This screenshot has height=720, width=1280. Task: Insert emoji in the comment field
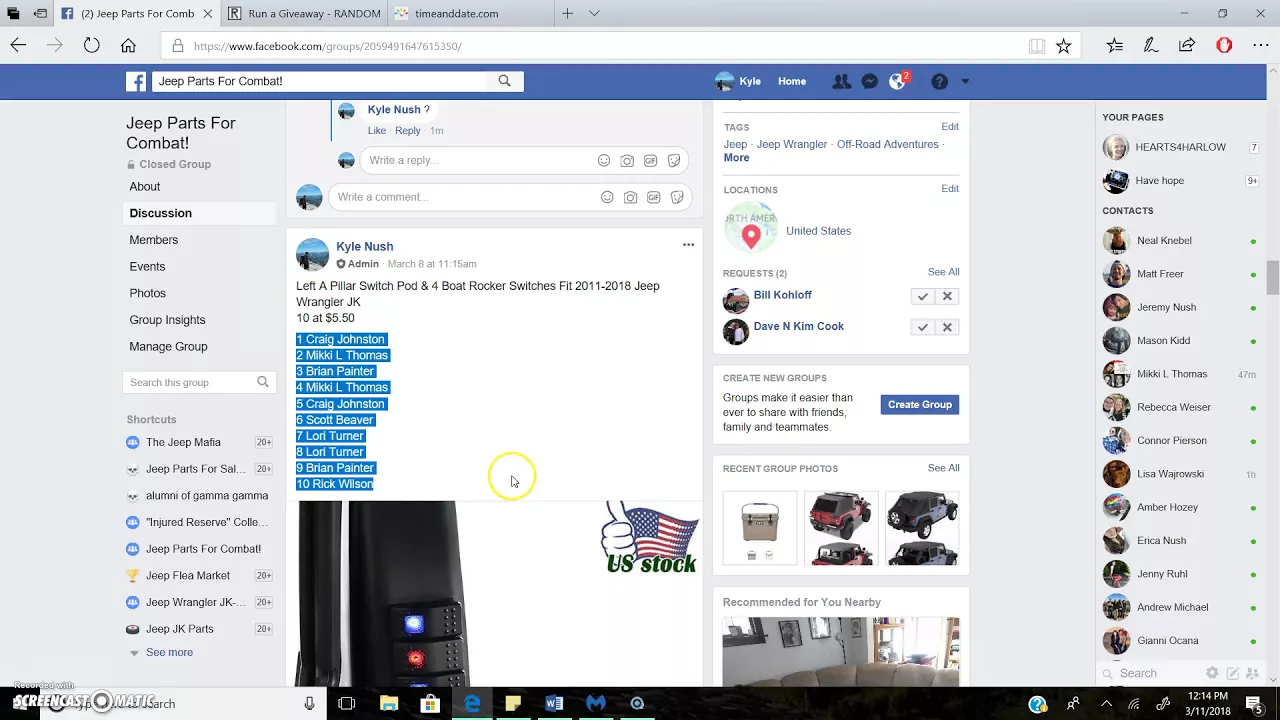(607, 197)
